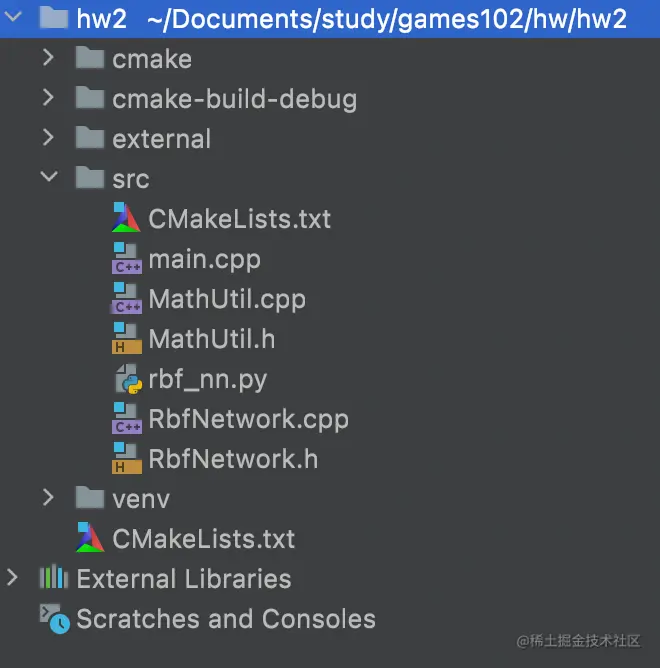
Task: Click the ~/Documents/study/games102/hw/hw2 path text
Action: coord(387,20)
